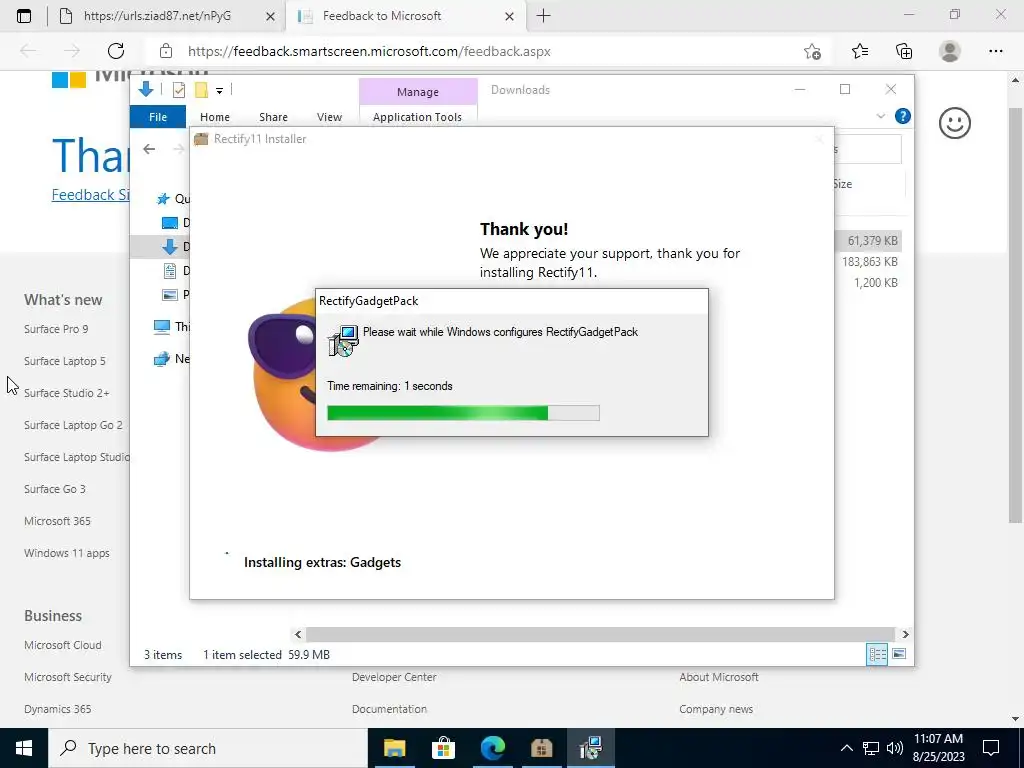Select file sized 1,200 KB

(876, 283)
